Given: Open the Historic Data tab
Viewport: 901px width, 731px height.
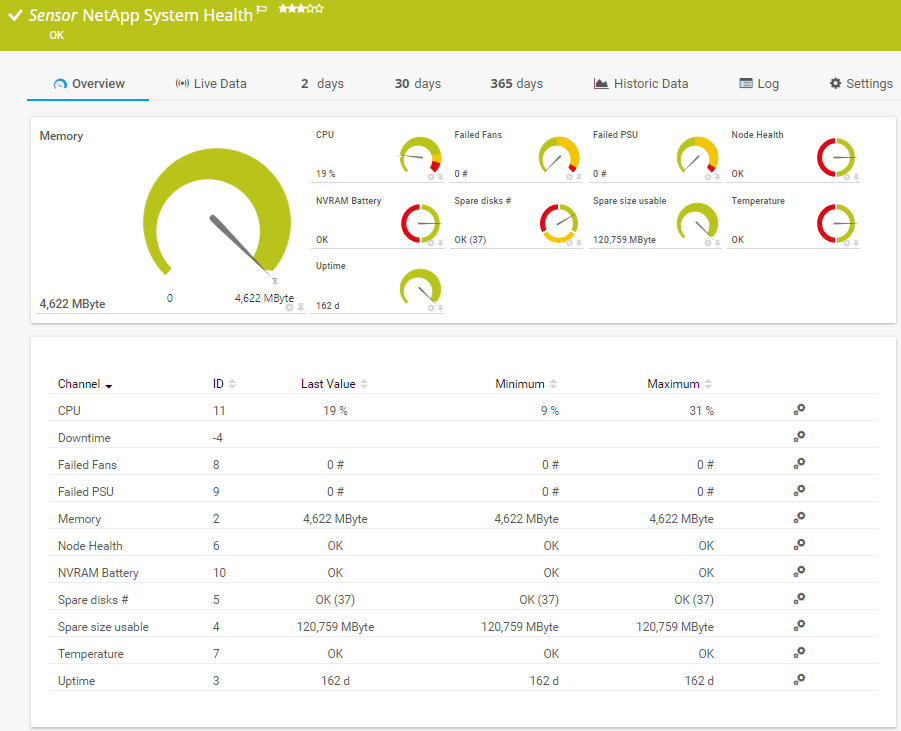Looking at the screenshot, I should point(641,84).
